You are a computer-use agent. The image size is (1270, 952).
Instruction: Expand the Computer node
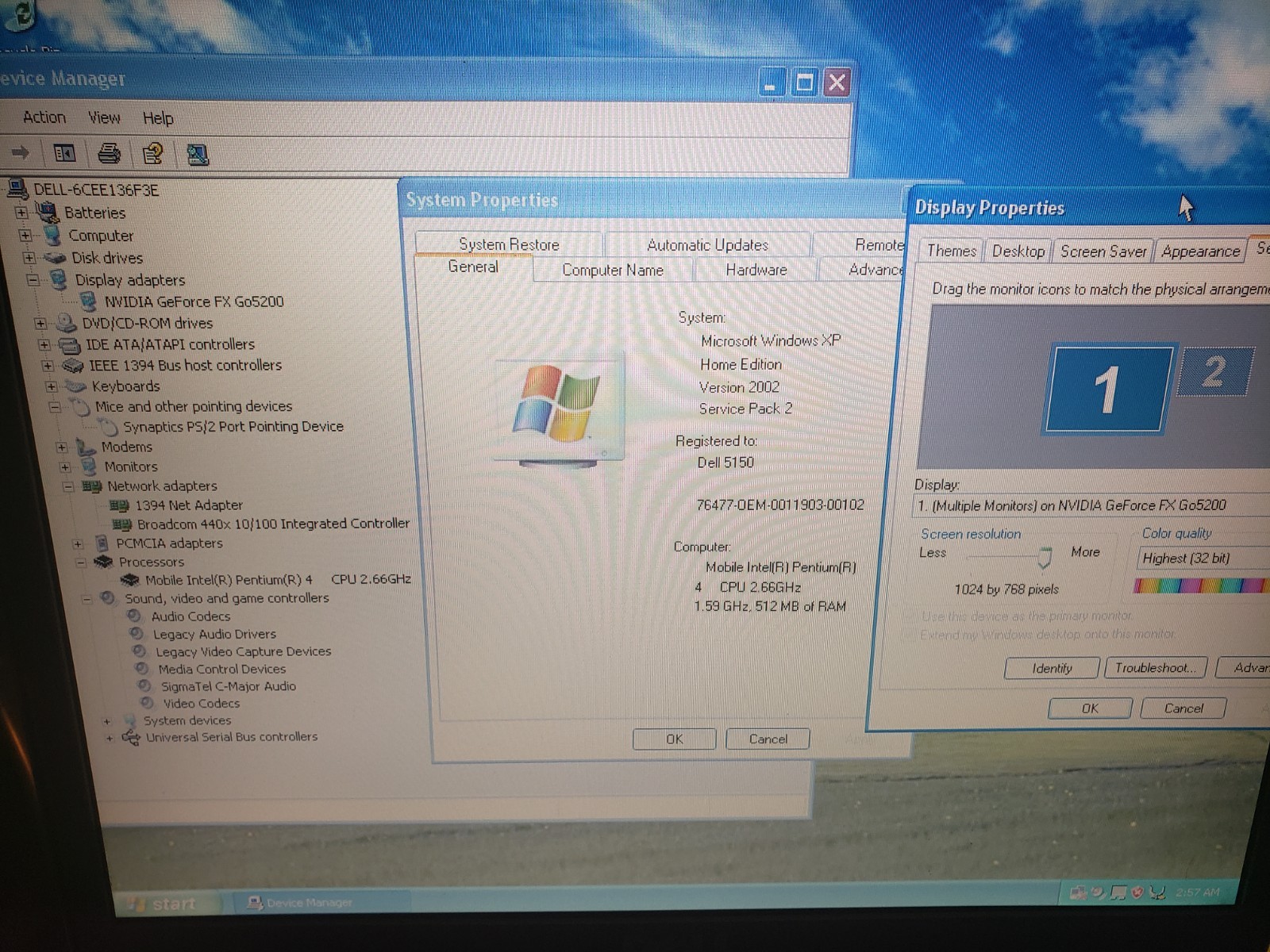[25, 235]
